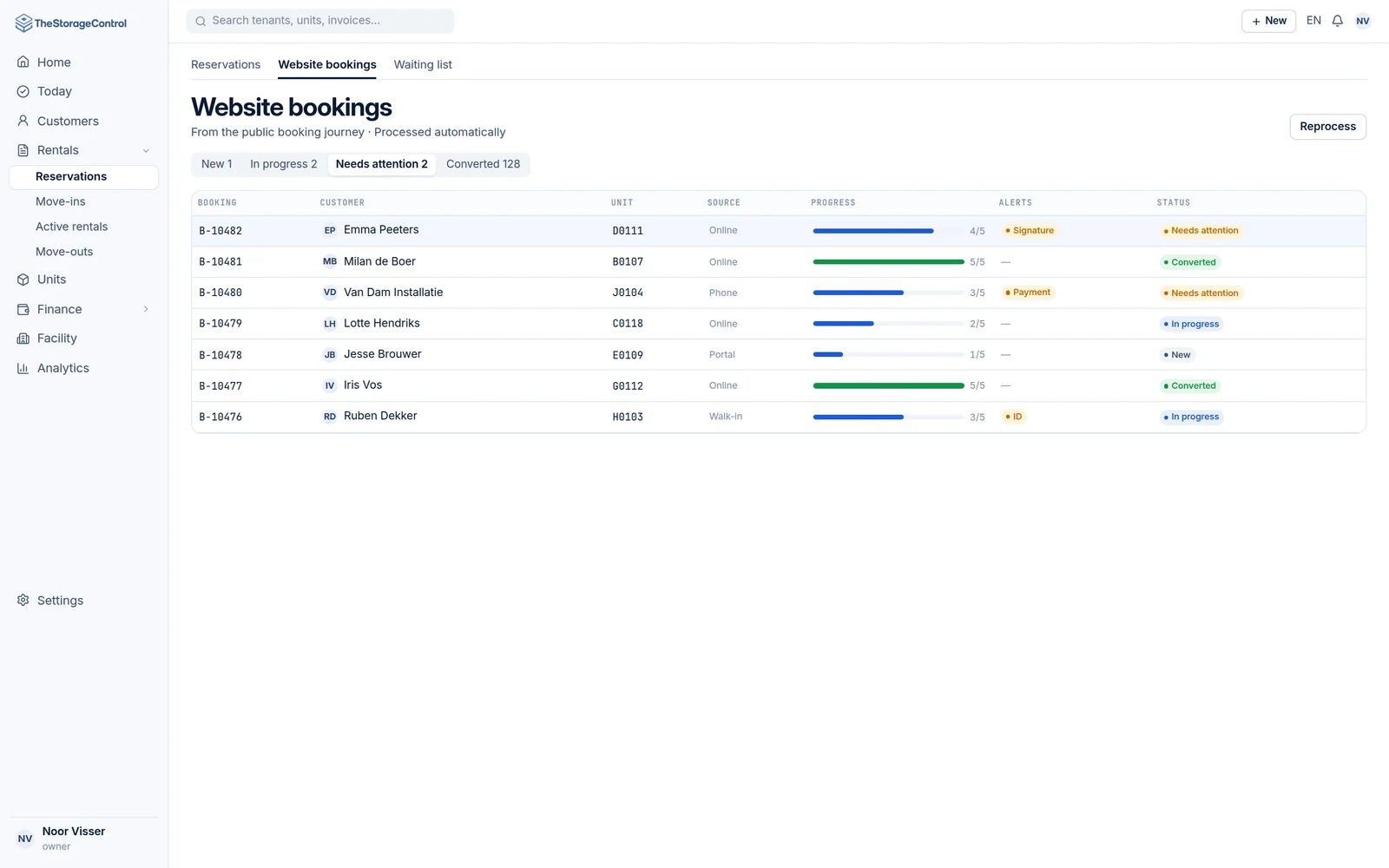
Task: Select the Needs attention 2 filter
Action: tap(382, 164)
